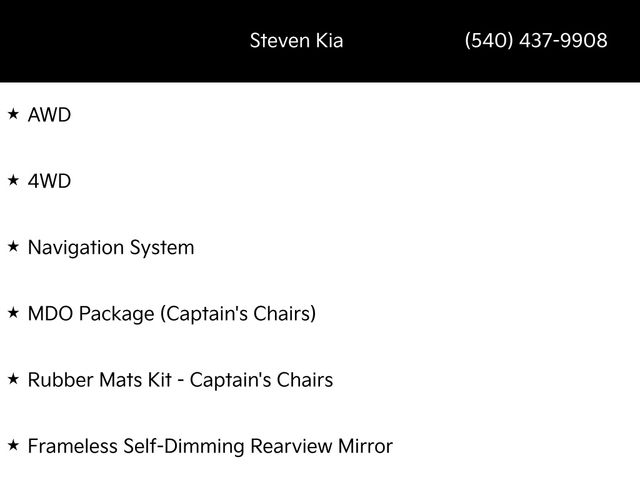This screenshot has width=640, height=480.
Task: Click the Navigation System feature text
Action: point(111,247)
